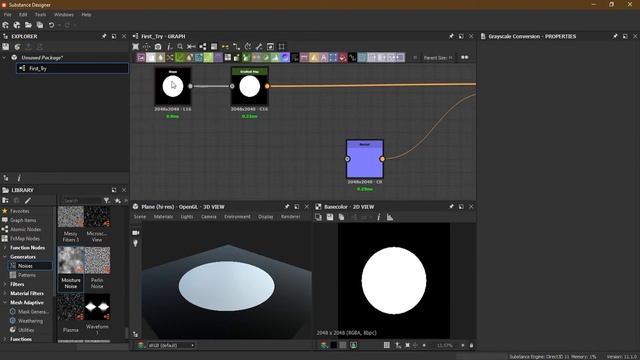
Task: Click the save icon in Explorer toolbar
Action: click(6, 47)
